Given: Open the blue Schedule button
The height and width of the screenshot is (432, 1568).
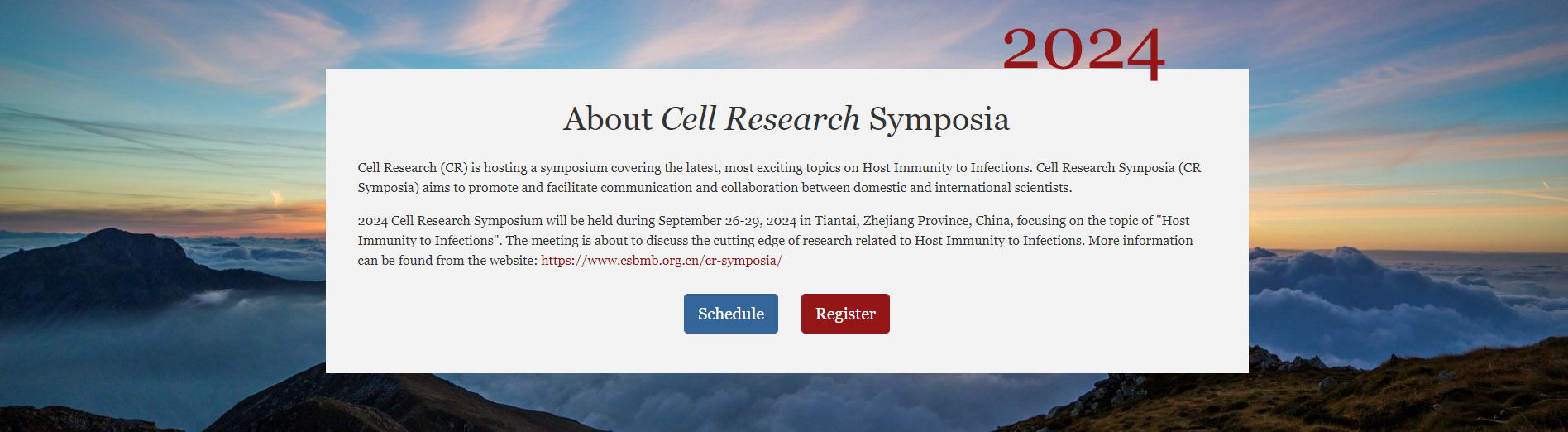Looking at the screenshot, I should [730, 314].
